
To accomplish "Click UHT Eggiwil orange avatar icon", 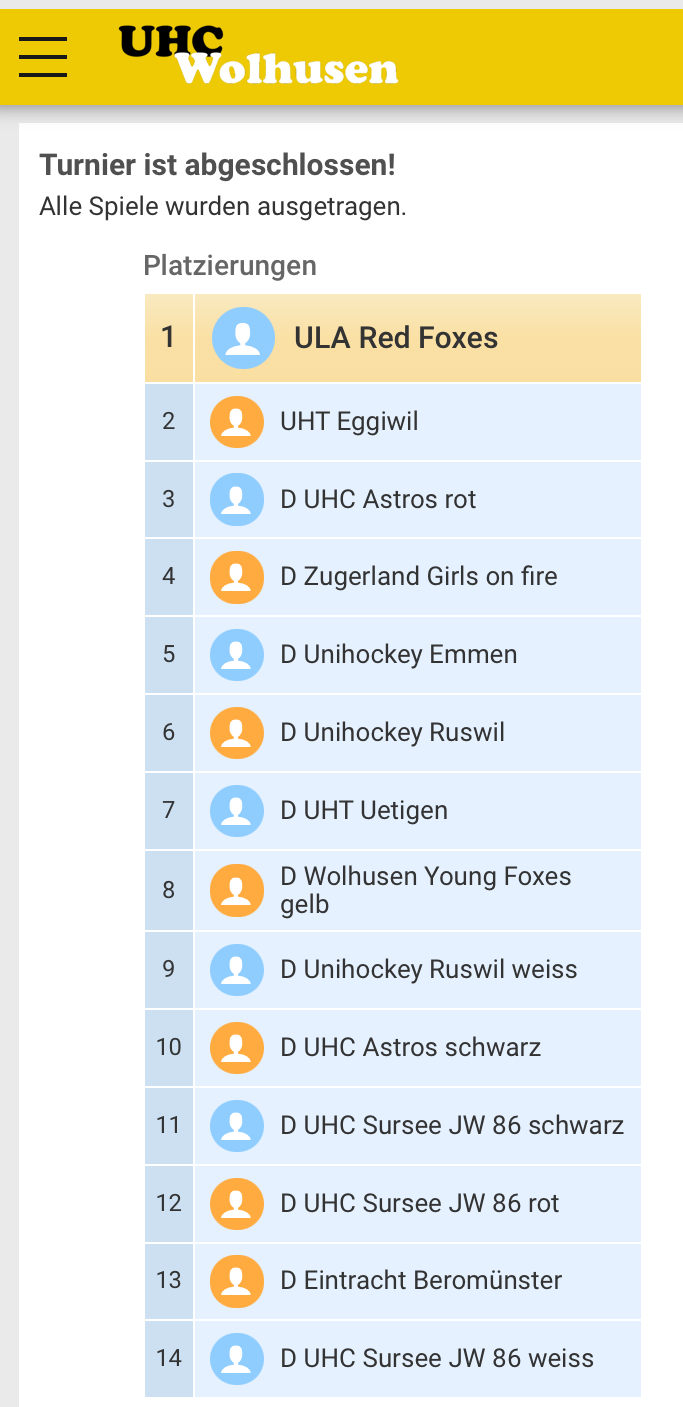I will point(237,422).
